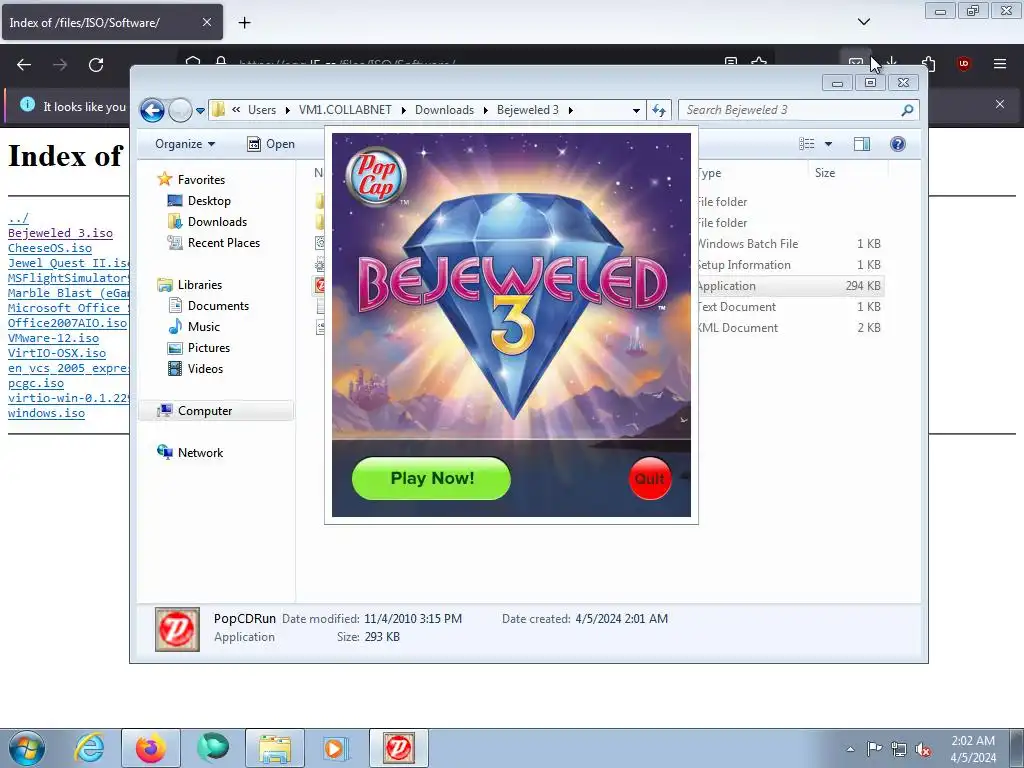1024x768 pixels.
Task: Click the red Quit button
Action: 650,479
